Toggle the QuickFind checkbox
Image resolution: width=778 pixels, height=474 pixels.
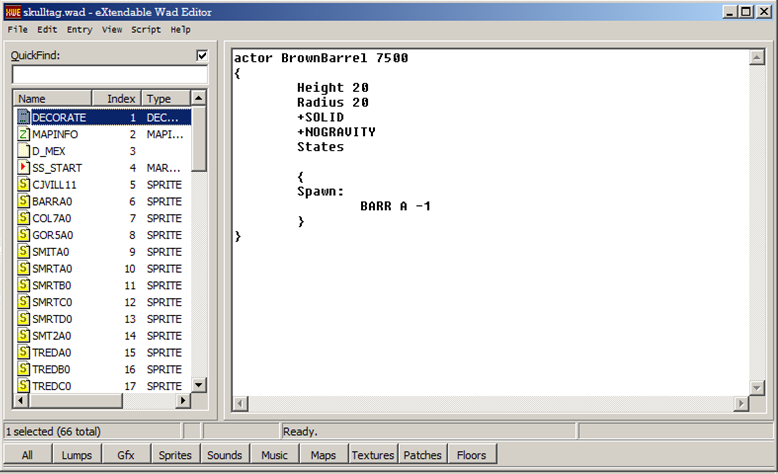click(202, 55)
